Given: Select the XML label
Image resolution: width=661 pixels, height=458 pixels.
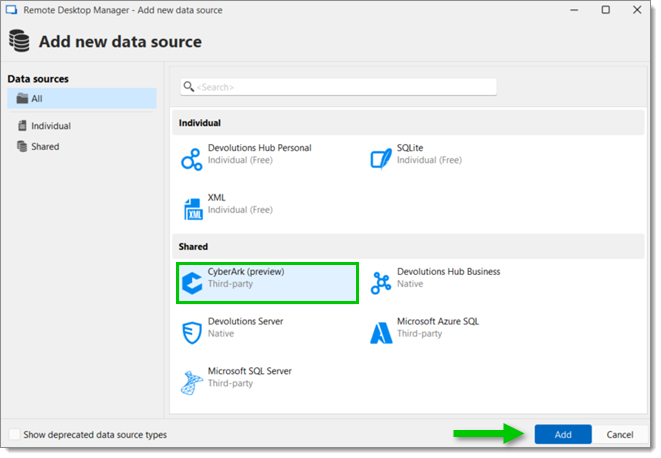Looking at the screenshot, I should coord(217,198).
